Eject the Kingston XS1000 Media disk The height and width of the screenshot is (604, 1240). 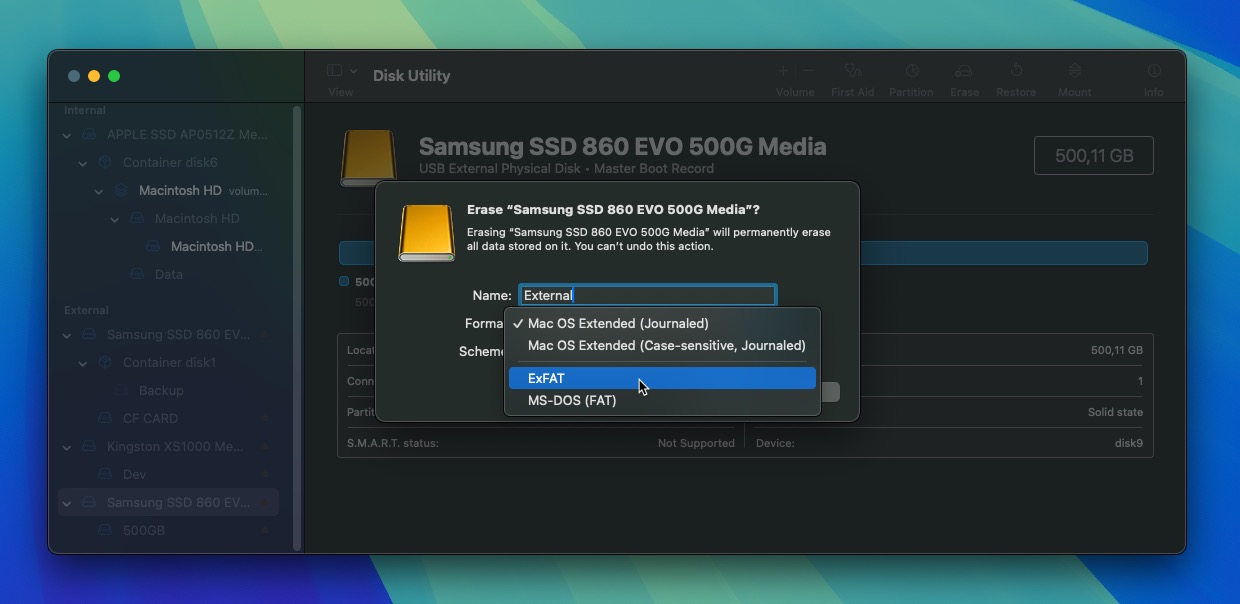click(x=264, y=447)
